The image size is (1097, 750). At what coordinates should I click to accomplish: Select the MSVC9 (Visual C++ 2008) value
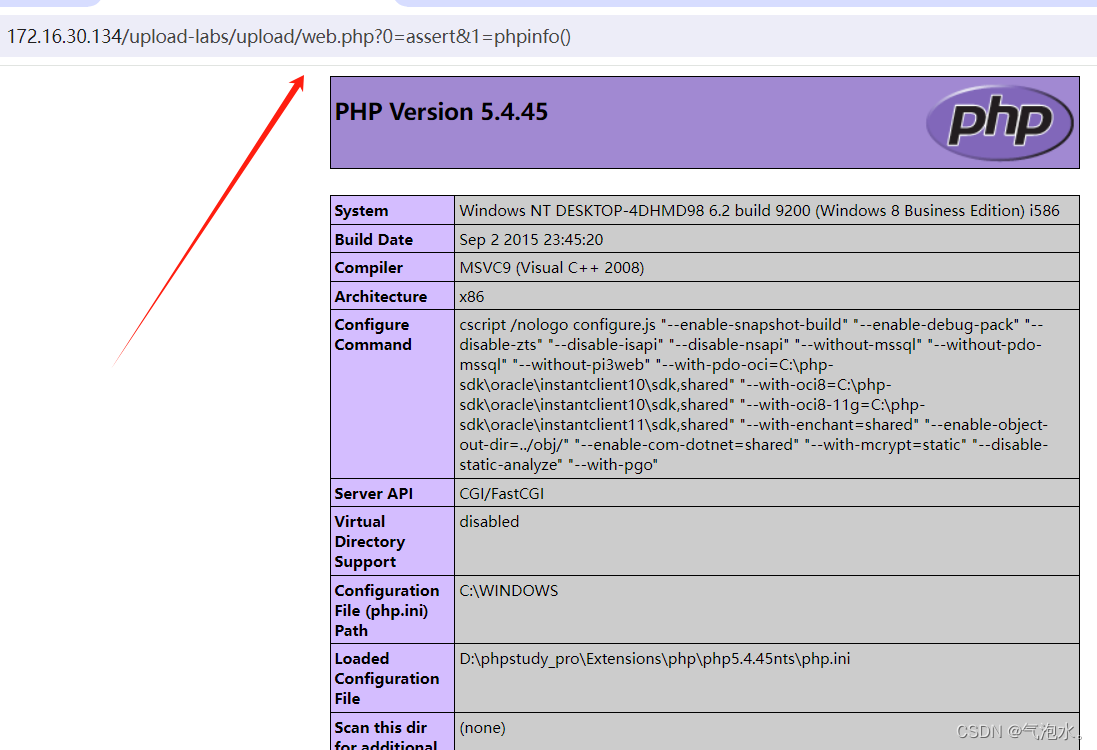[551, 267]
